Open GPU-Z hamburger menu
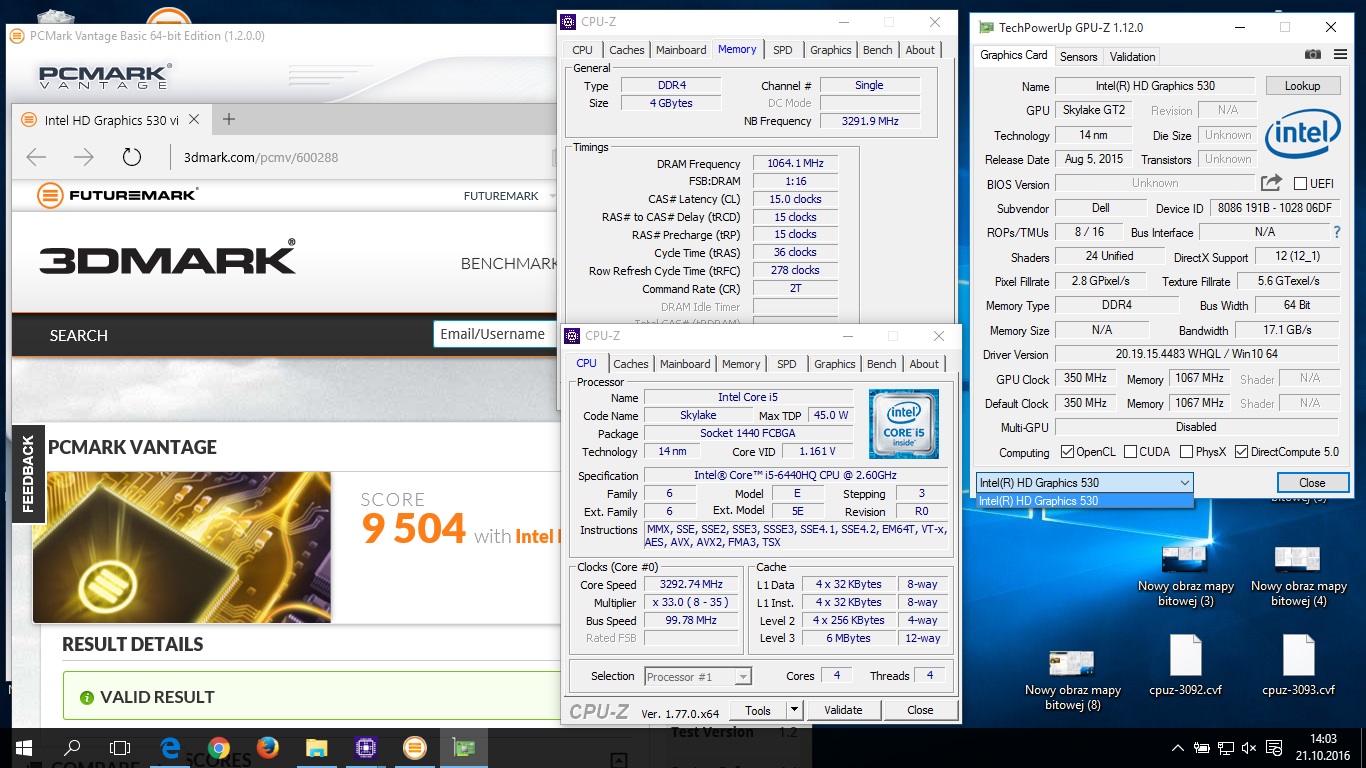Image resolution: width=1366 pixels, height=768 pixels. [1339, 55]
